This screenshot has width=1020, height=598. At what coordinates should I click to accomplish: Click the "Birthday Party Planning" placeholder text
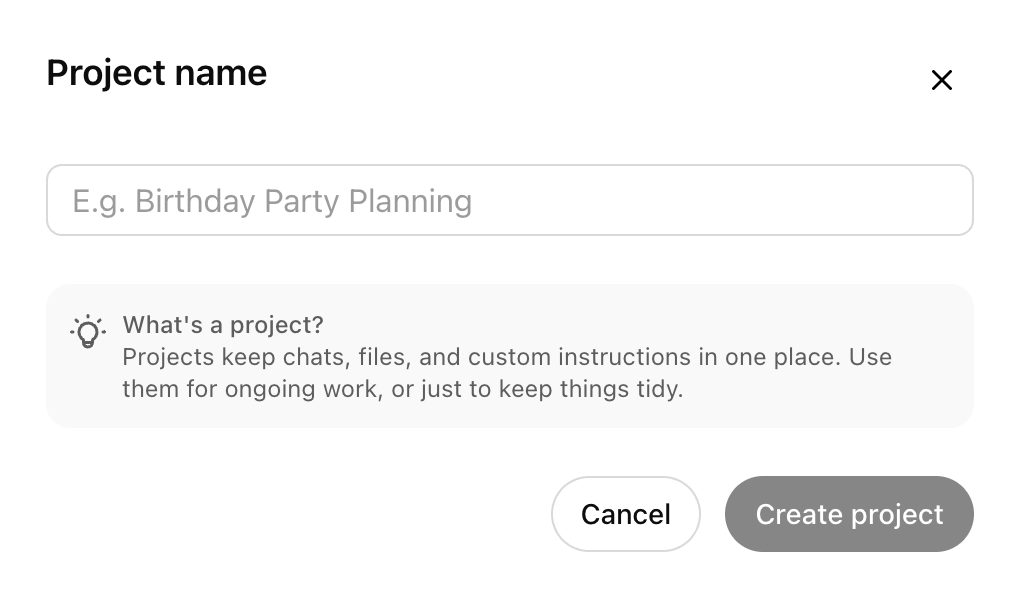point(303,201)
